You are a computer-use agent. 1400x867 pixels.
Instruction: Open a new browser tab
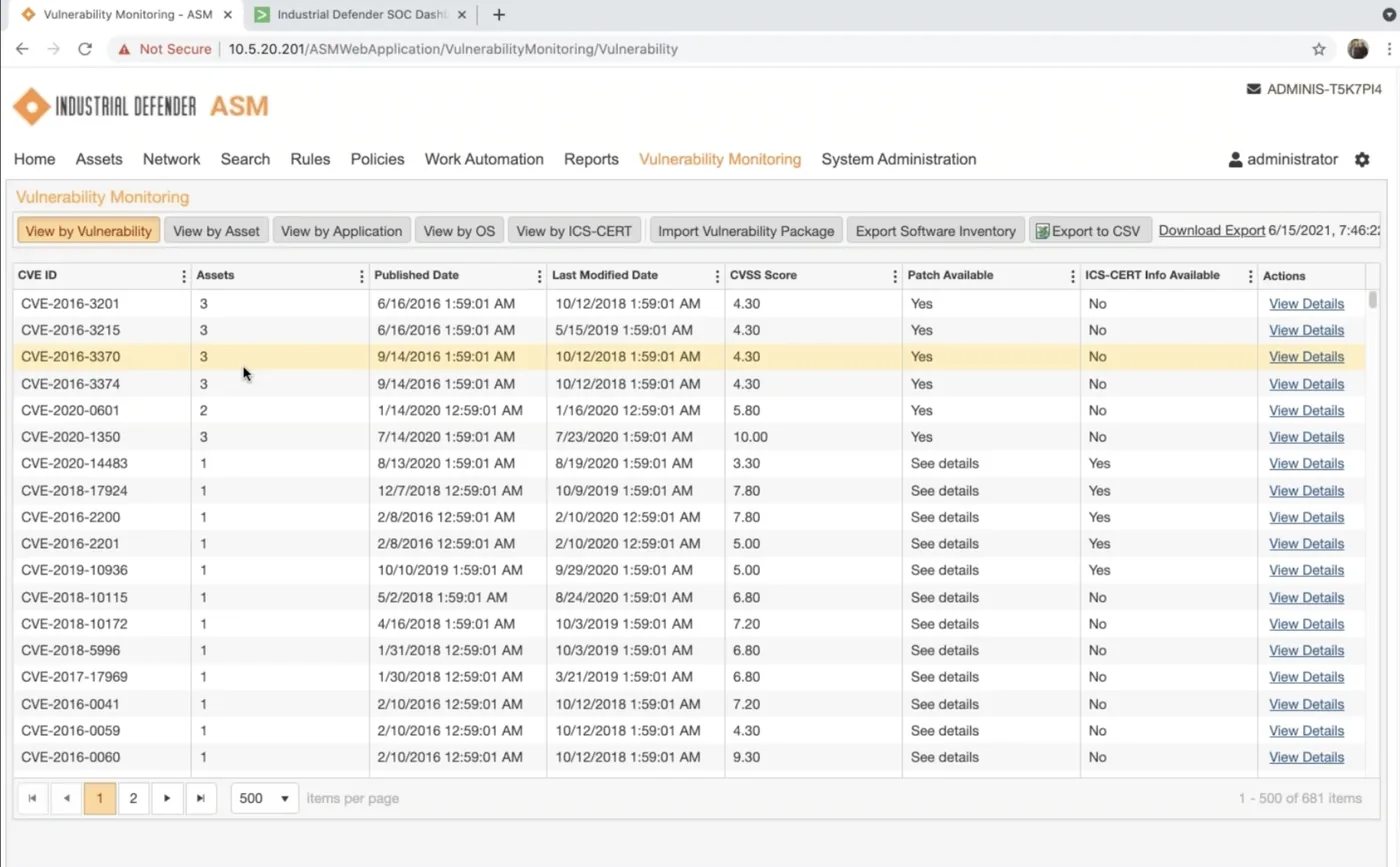click(499, 15)
